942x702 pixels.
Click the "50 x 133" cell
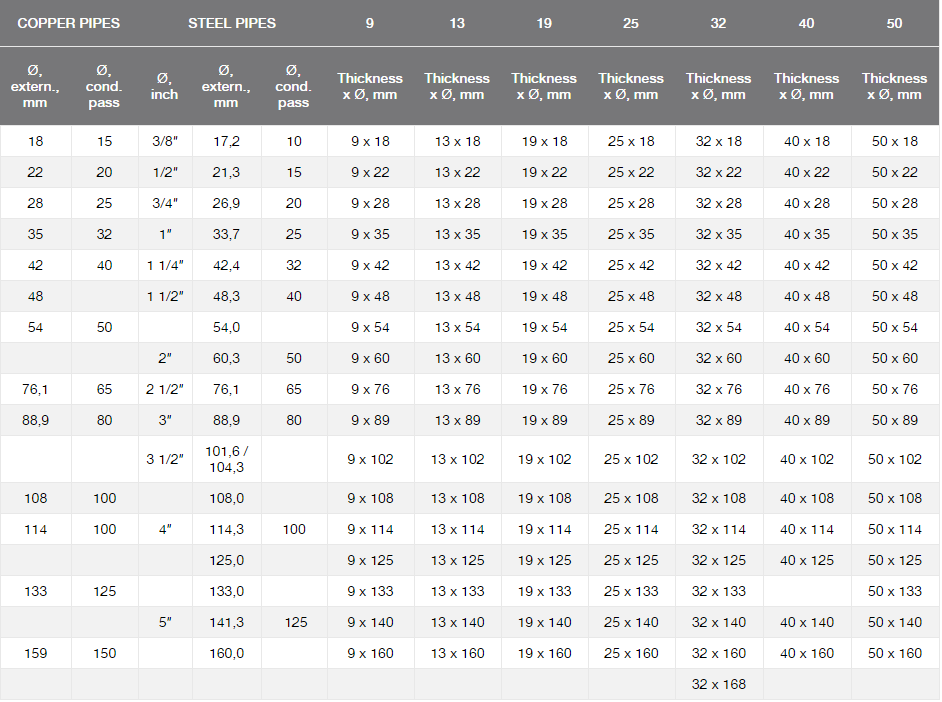pyautogui.click(x=894, y=591)
